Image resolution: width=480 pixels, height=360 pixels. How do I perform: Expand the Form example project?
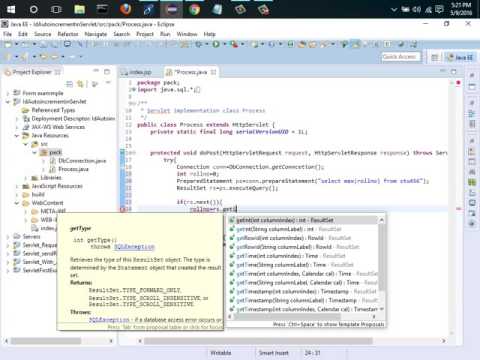[x=8, y=93]
